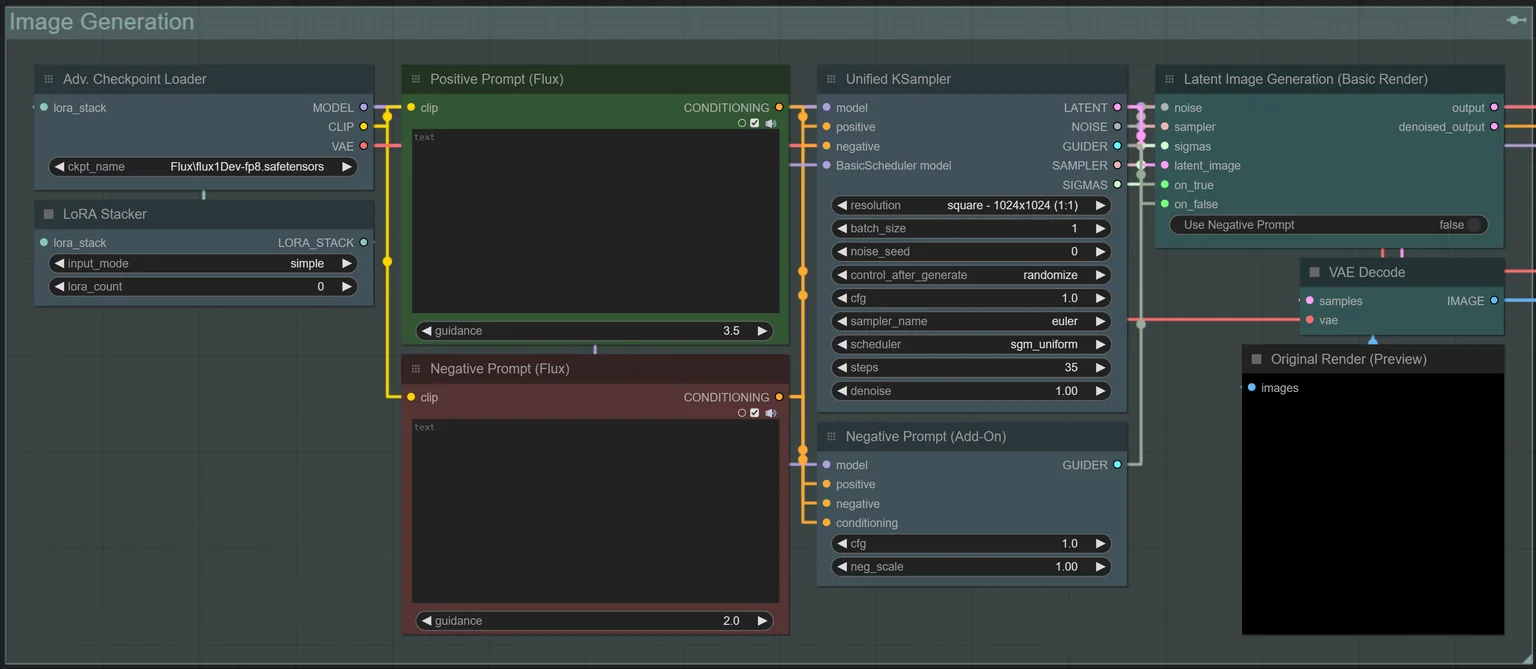The image size is (1536, 669).
Task: Click the Adv. Checkpoint Loader title grip icon
Action: coord(48,79)
